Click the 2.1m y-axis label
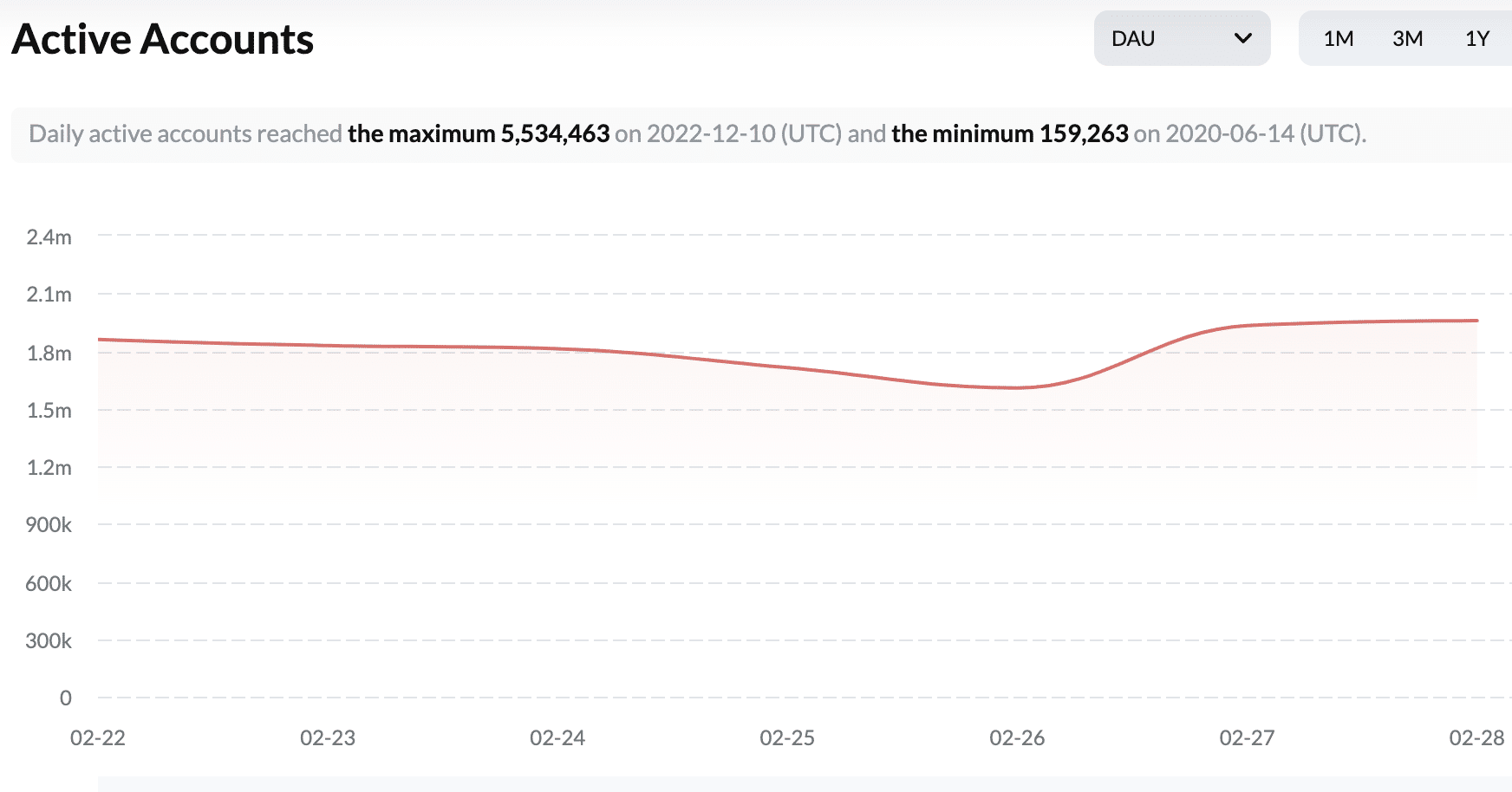The image size is (1512, 792). [49, 294]
